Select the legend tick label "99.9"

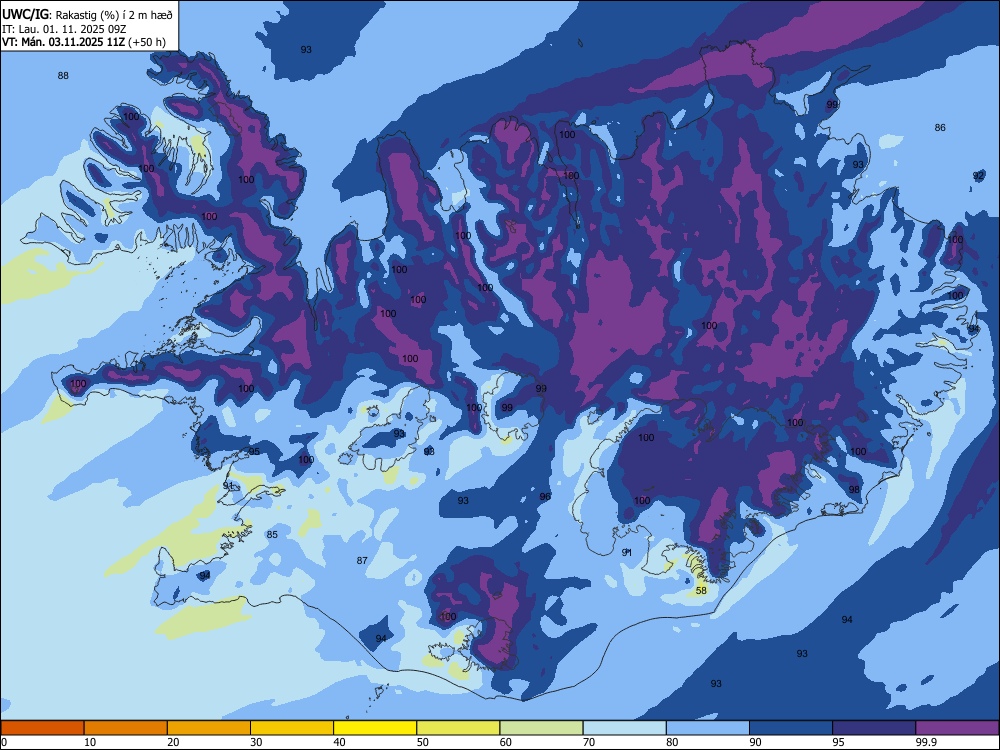click(925, 742)
